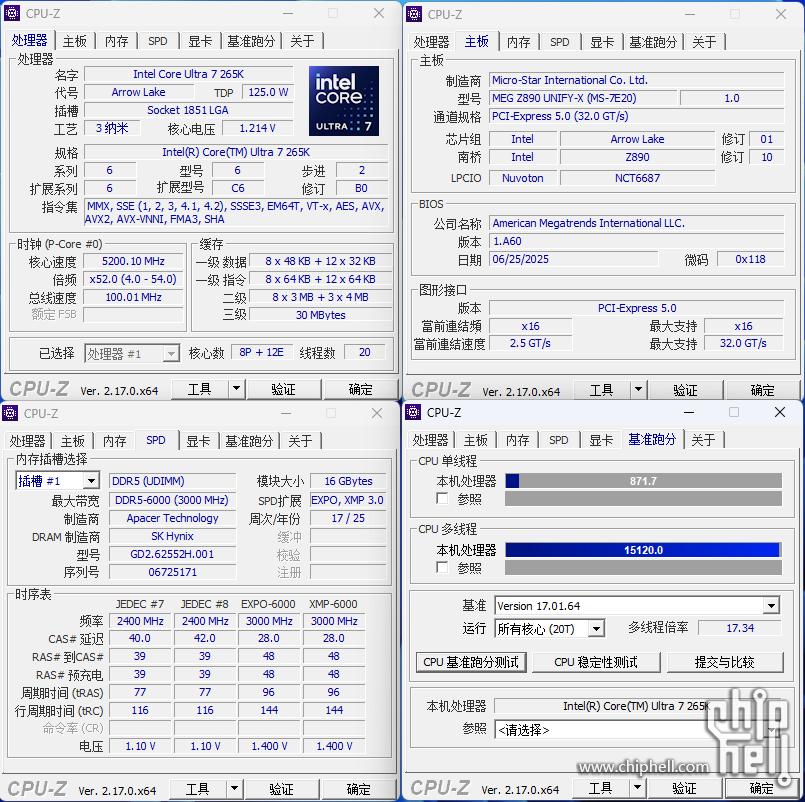Click CPU-Z title icon in the SPD window

click(12, 413)
